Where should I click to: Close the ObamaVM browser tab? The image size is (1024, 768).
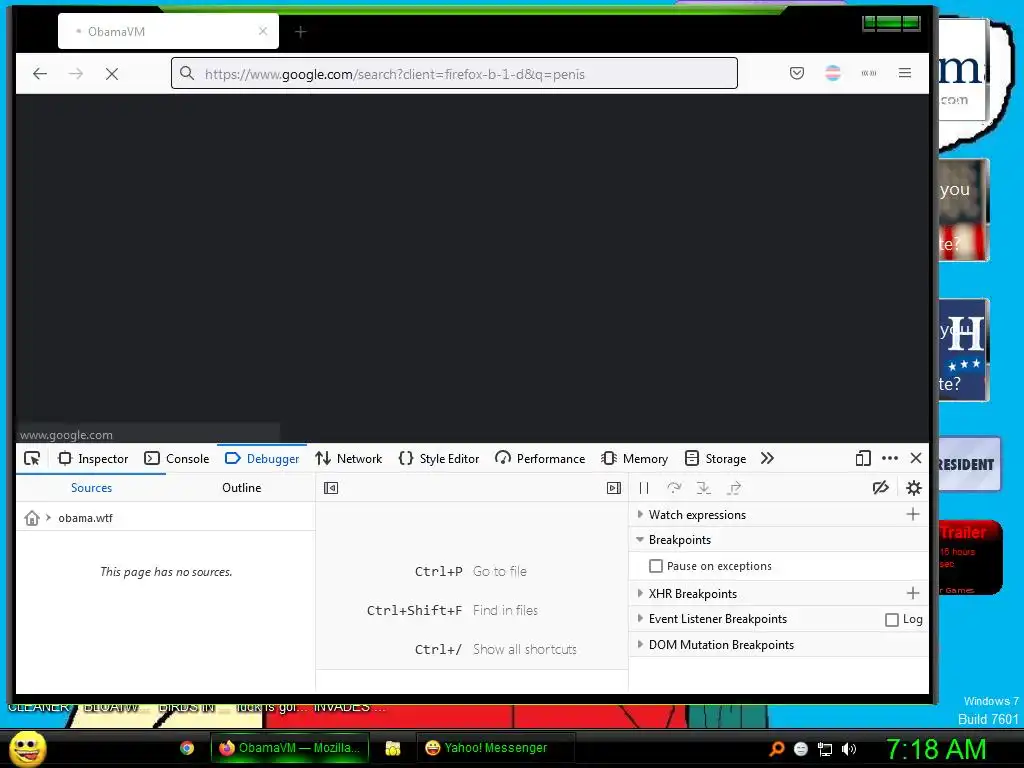263,31
